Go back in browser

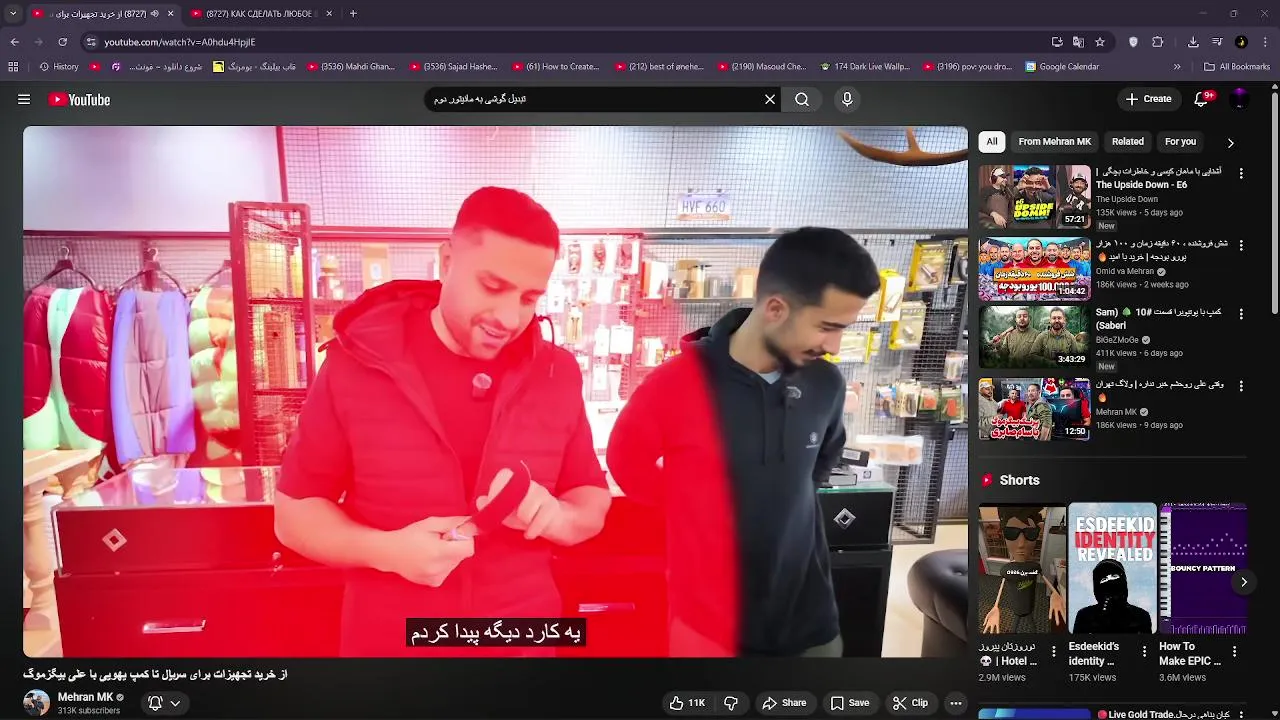click(14, 42)
